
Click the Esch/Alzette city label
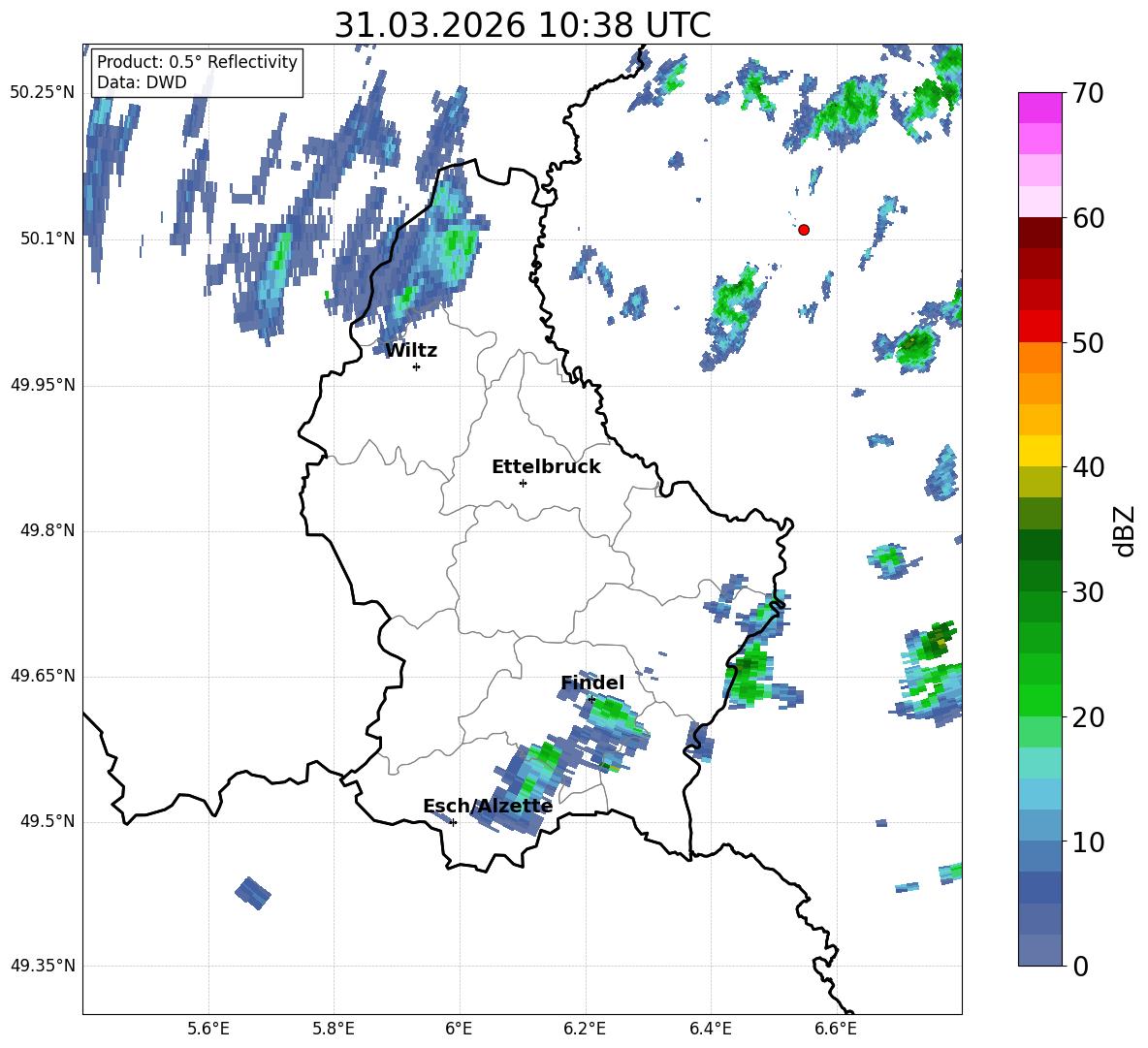point(488,807)
